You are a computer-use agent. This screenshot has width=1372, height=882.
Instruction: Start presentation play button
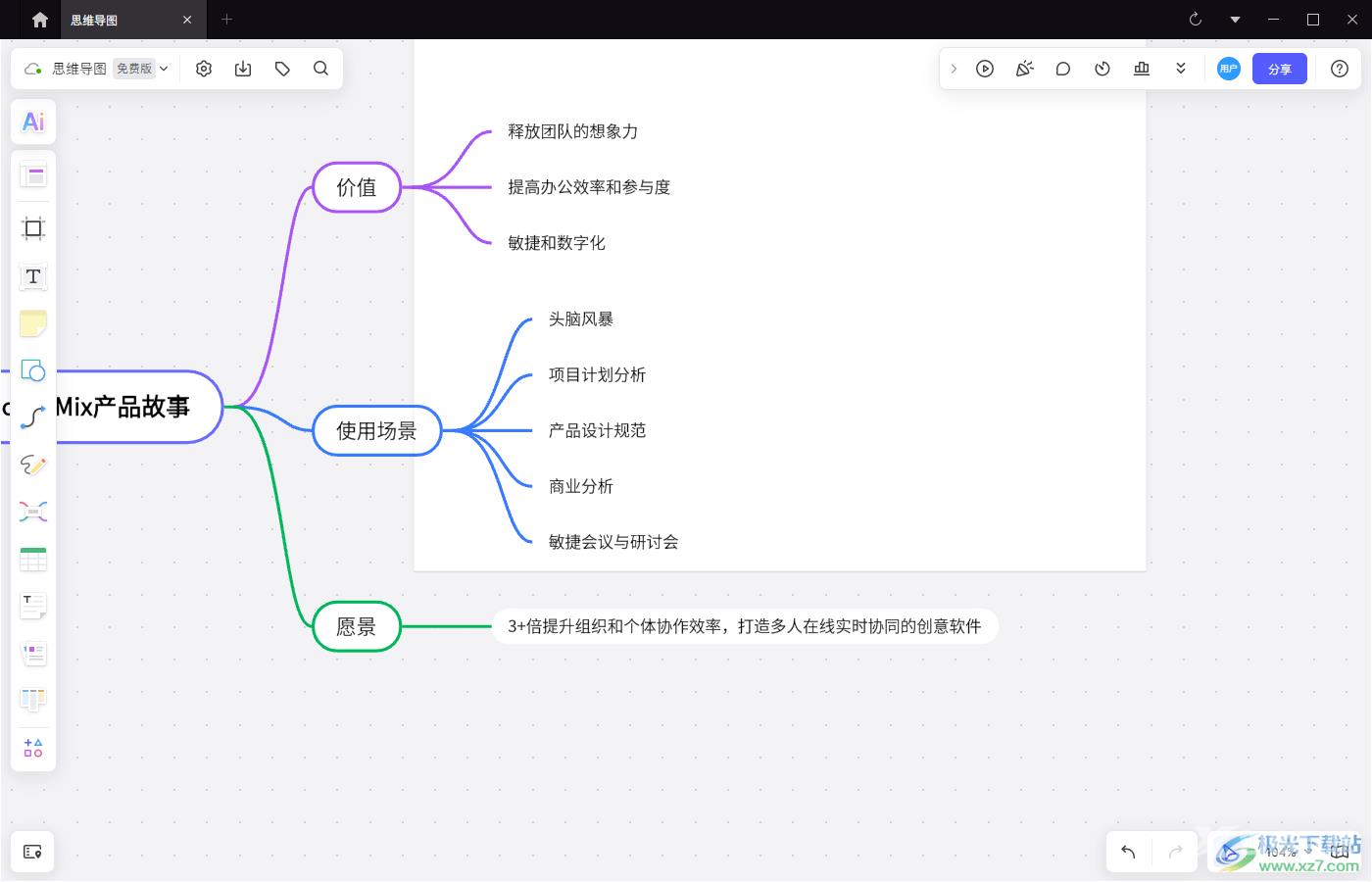985,69
